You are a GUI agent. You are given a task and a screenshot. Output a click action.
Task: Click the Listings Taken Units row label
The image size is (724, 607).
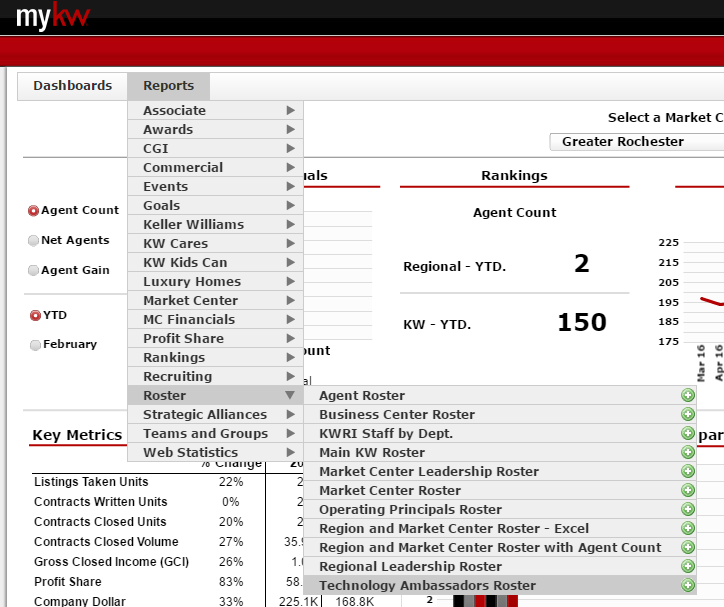[x=91, y=481]
